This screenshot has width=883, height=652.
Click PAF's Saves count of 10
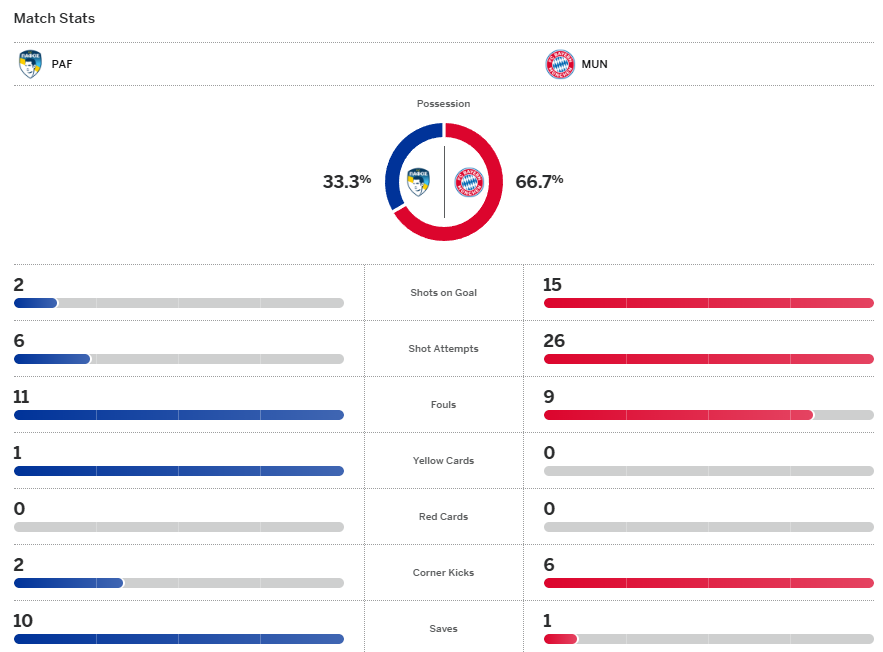[x=22, y=621]
